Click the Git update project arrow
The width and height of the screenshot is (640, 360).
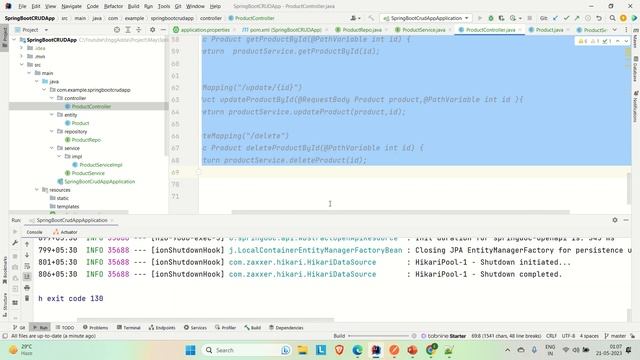555,18
